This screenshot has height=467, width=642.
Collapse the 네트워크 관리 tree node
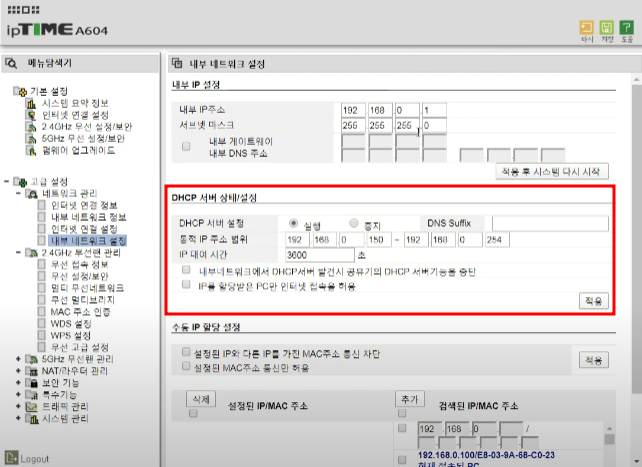tap(18, 193)
